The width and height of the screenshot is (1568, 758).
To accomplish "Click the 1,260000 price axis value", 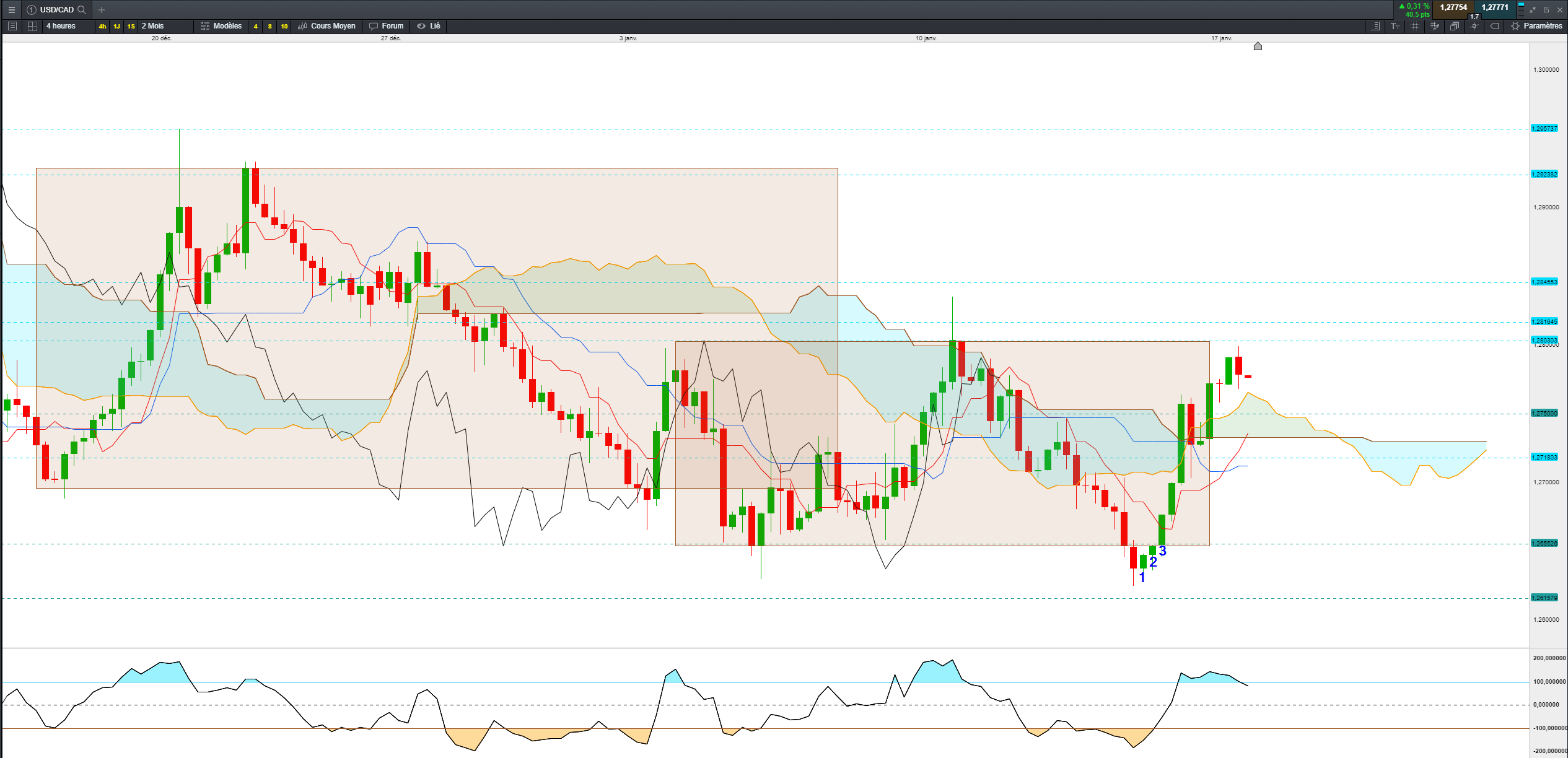I will (1546, 620).
